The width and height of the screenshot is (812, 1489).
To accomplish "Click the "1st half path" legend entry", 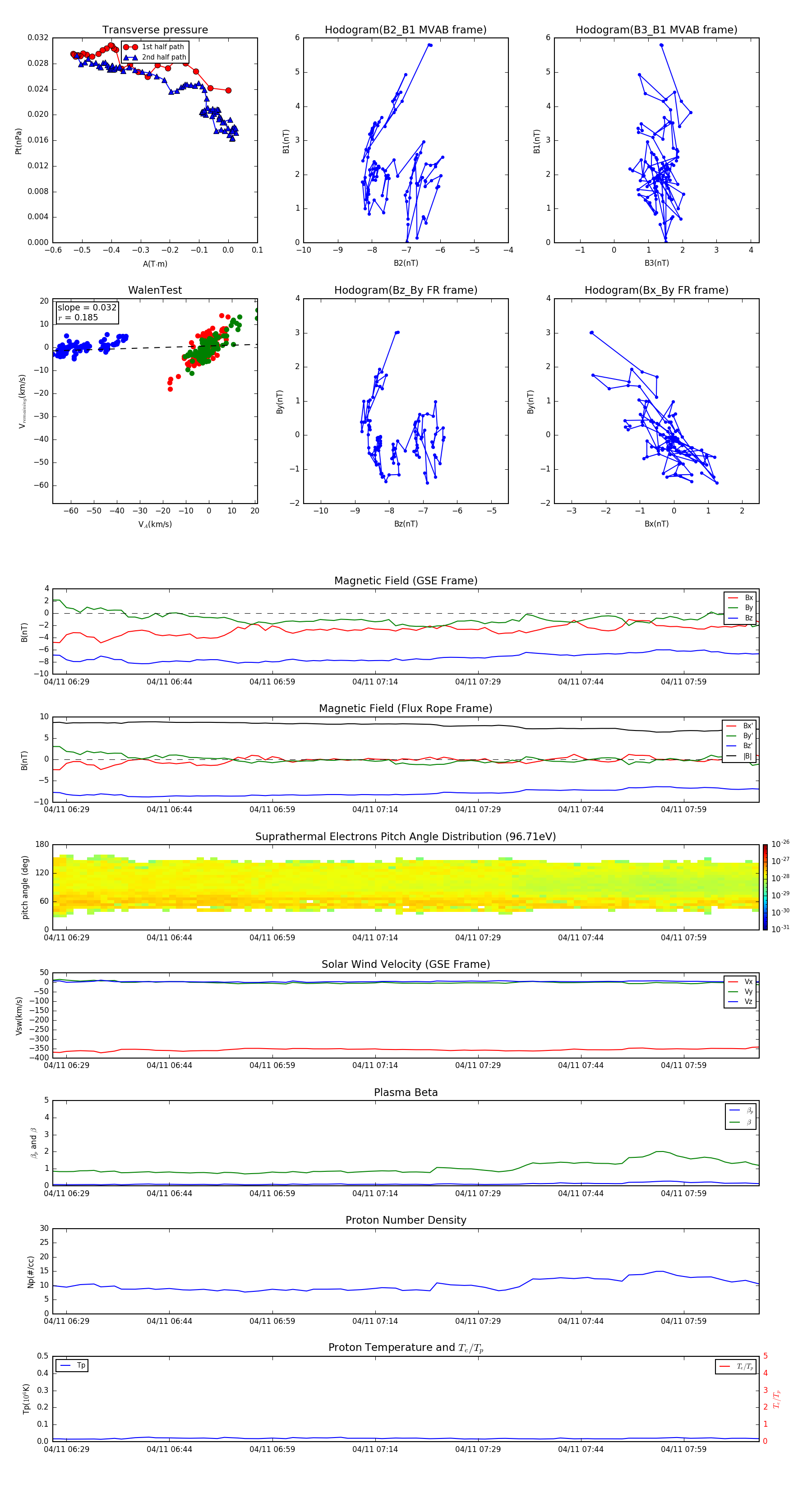I will coord(154,47).
